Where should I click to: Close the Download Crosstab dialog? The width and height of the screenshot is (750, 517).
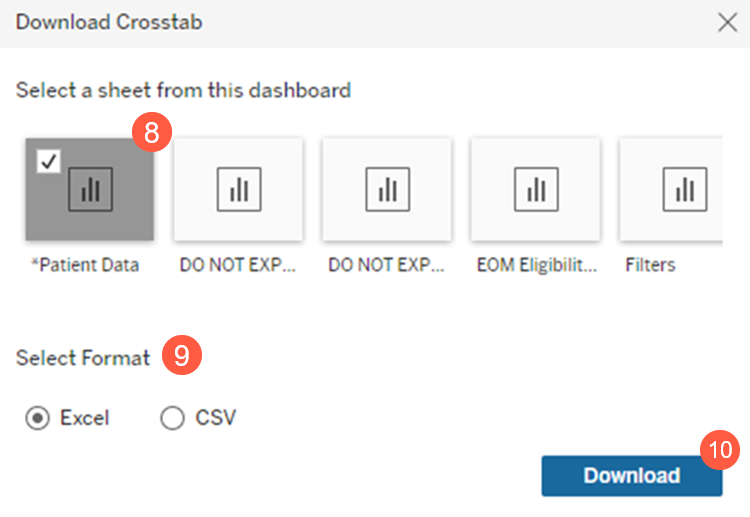727,23
